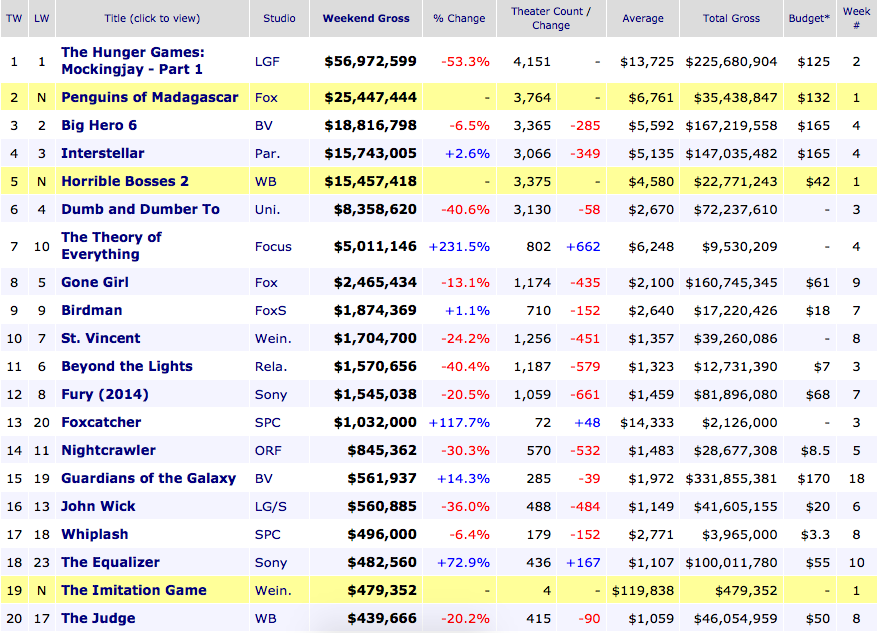This screenshot has width=878, height=633.
Task: Click the WB studio link for The Judge
Action: tap(265, 618)
